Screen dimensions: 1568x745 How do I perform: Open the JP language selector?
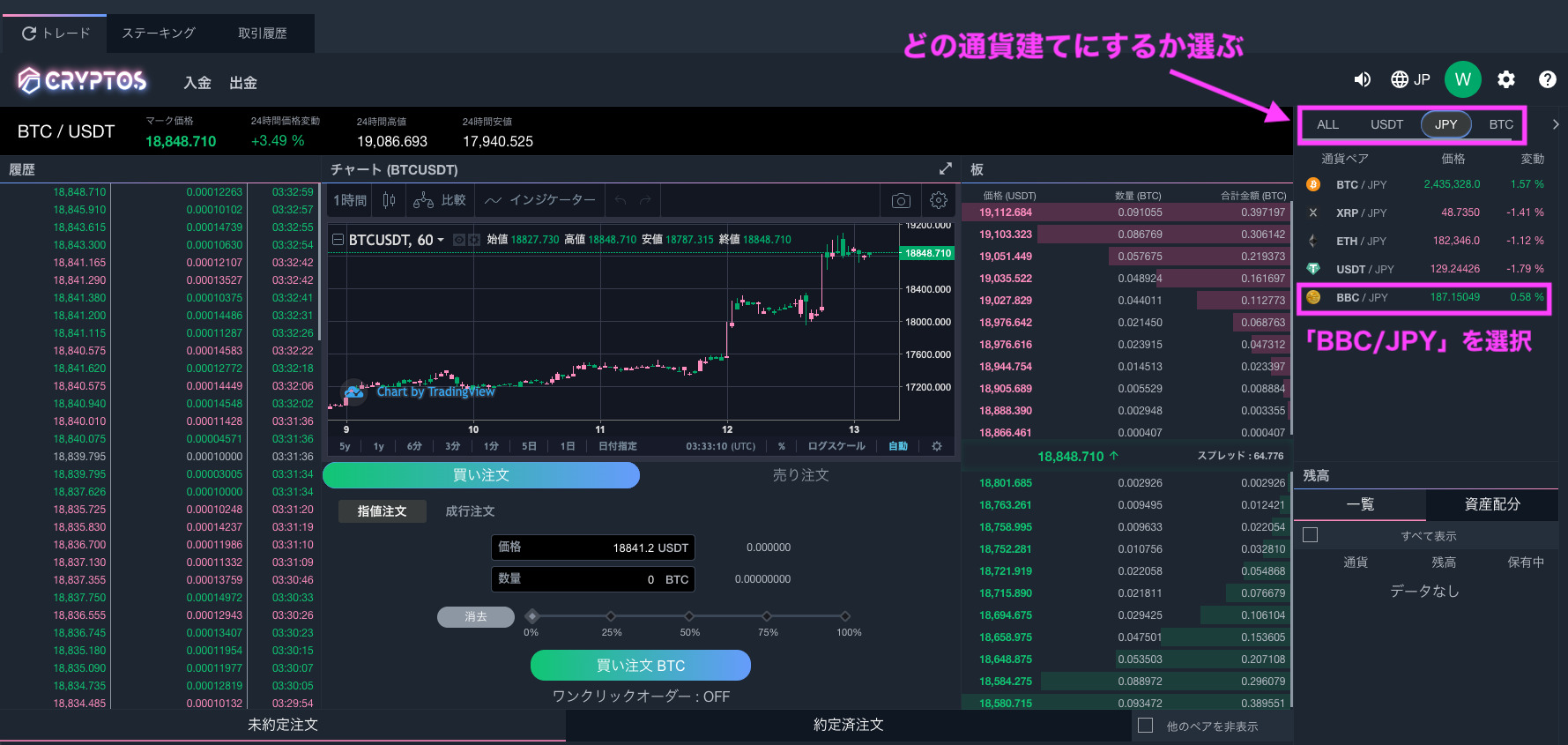[x=1410, y=80]
